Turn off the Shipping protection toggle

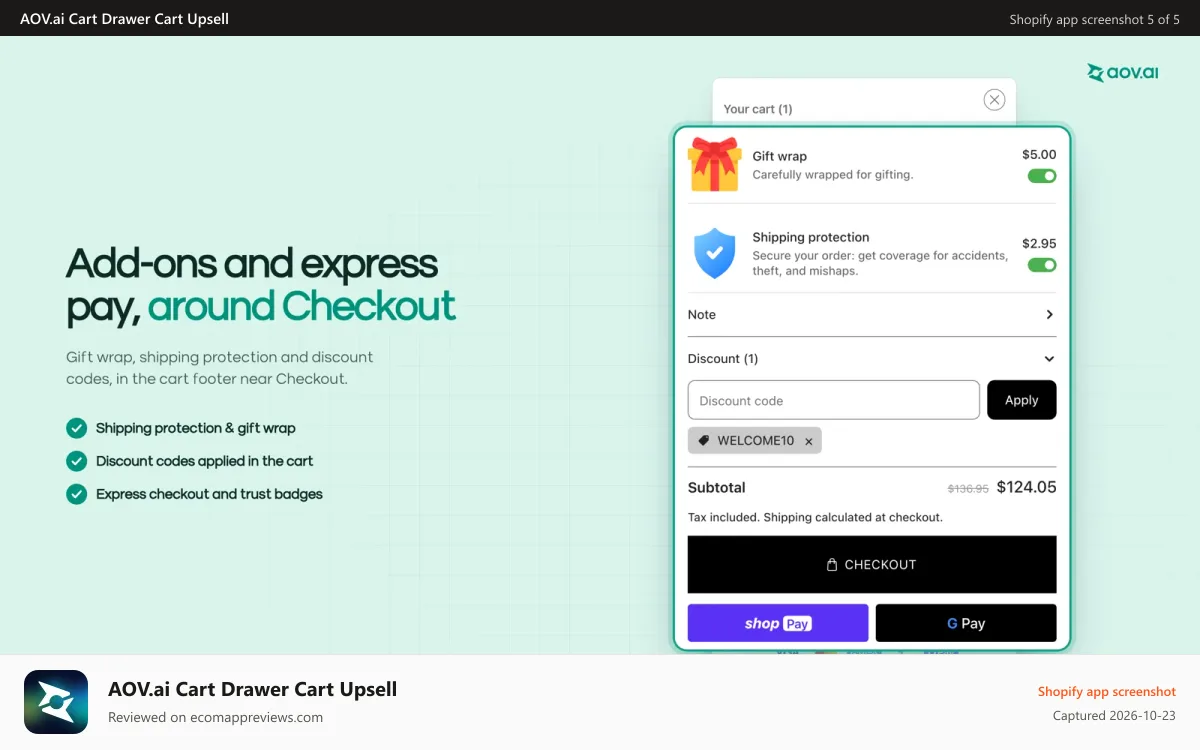pyautogui.click(x=1042, y=265)
